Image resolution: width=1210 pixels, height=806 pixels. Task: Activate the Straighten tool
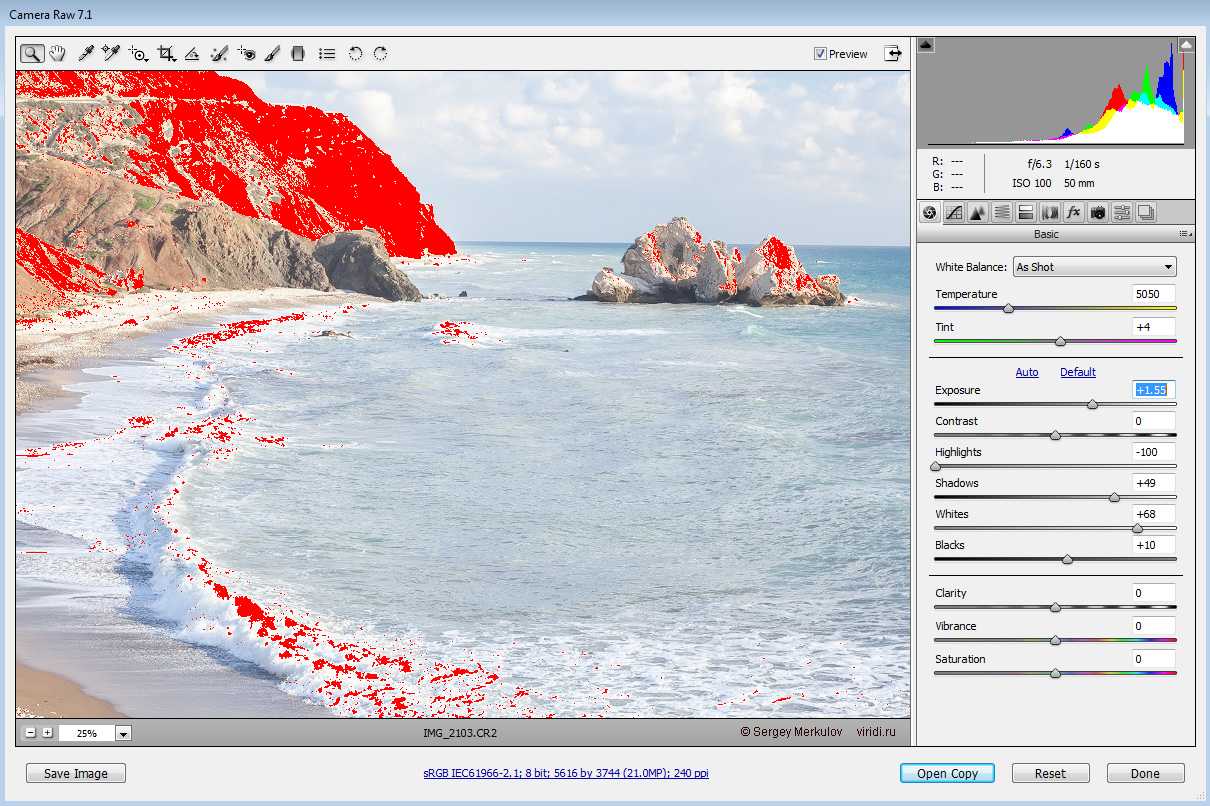(193, 54)
